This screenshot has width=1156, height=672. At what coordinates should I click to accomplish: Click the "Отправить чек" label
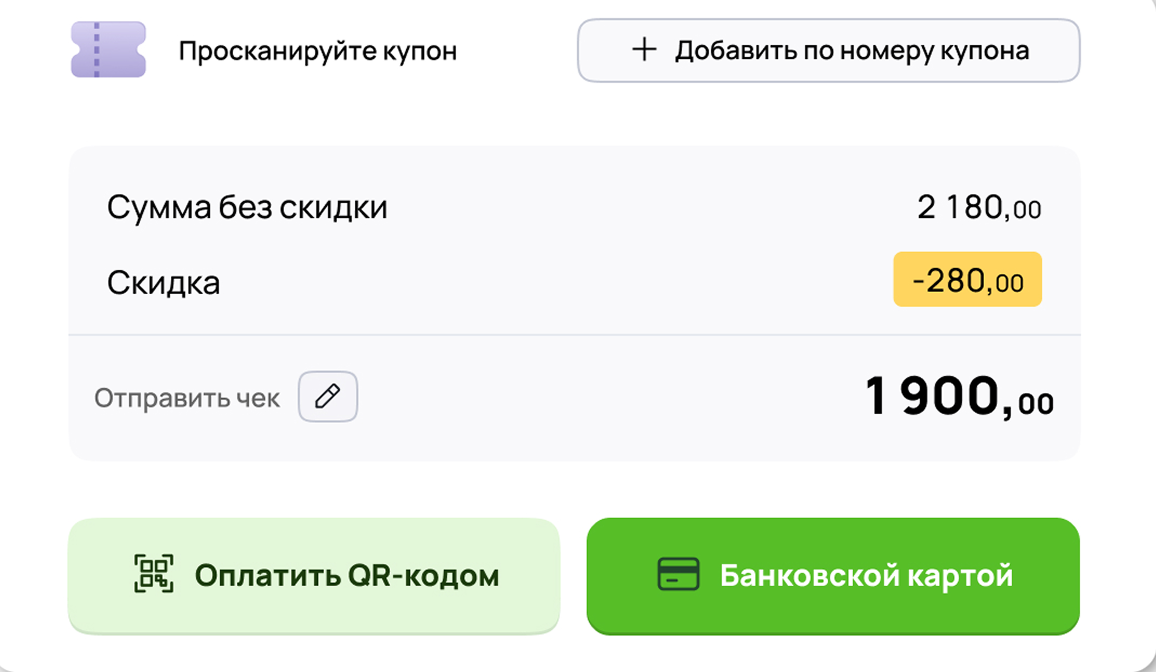(x=187, y=398)
